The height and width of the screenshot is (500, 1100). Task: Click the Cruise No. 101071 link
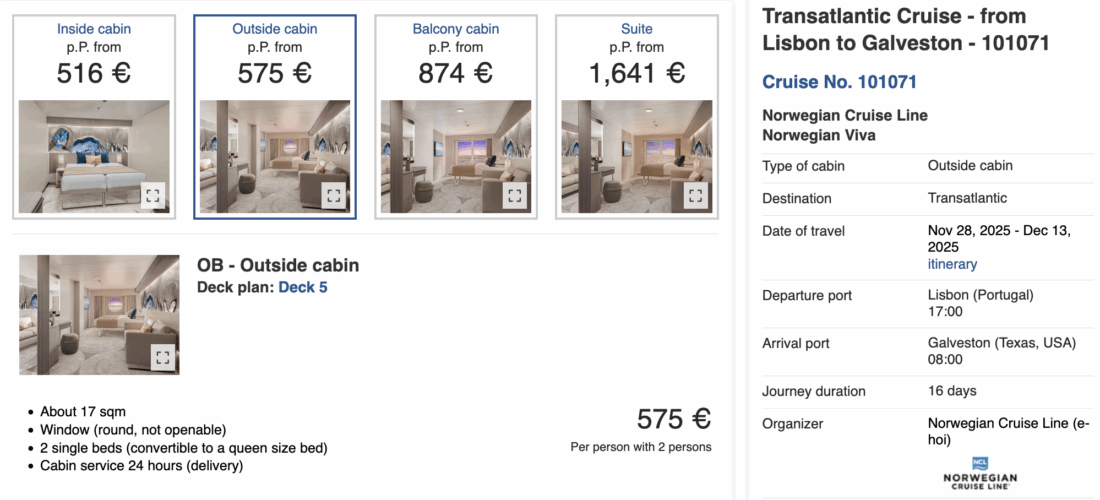click(839, 82)
